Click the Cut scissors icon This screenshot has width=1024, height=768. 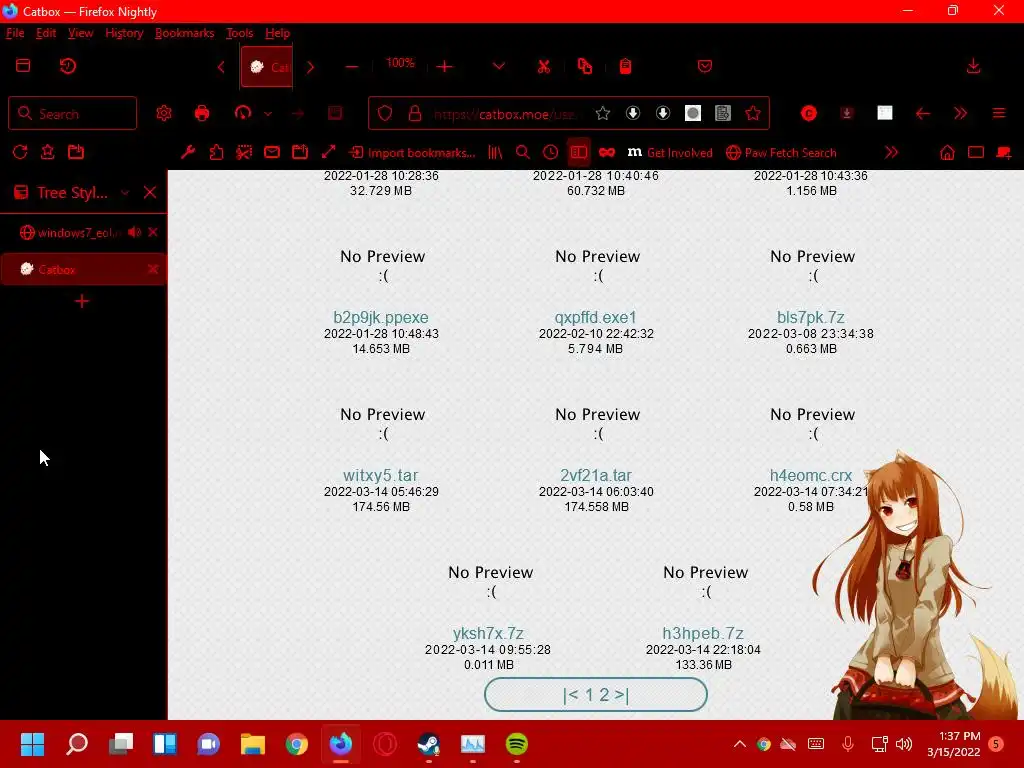pyautogui.click(x=543, y=67)
